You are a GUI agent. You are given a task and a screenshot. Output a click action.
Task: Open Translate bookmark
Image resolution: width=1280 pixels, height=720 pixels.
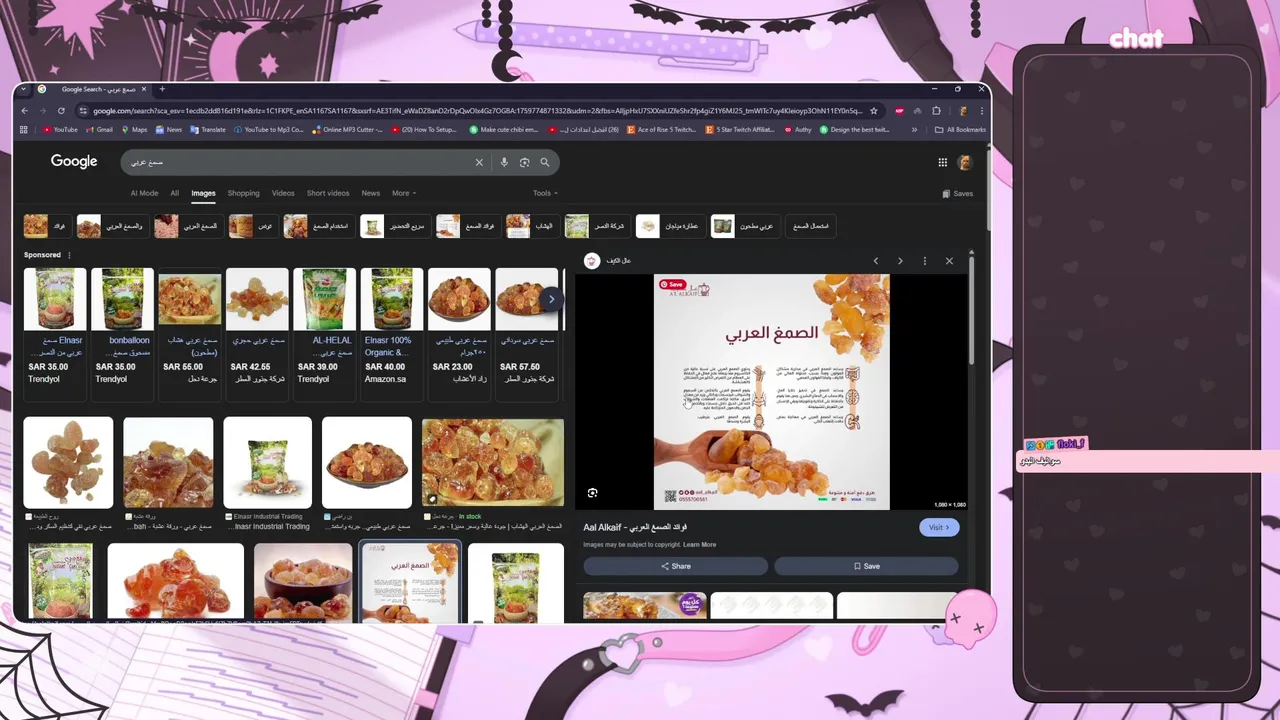[207, 129]
